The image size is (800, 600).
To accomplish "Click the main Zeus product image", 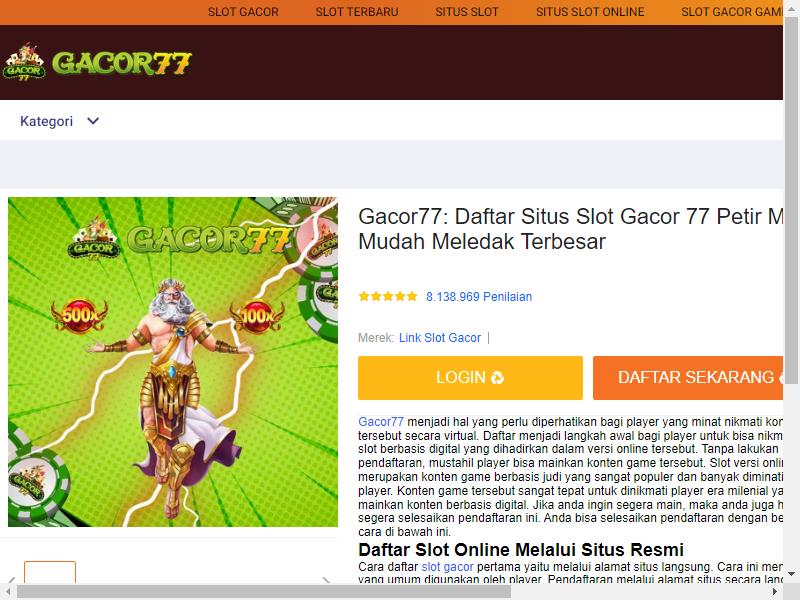I will coord(173,362).
